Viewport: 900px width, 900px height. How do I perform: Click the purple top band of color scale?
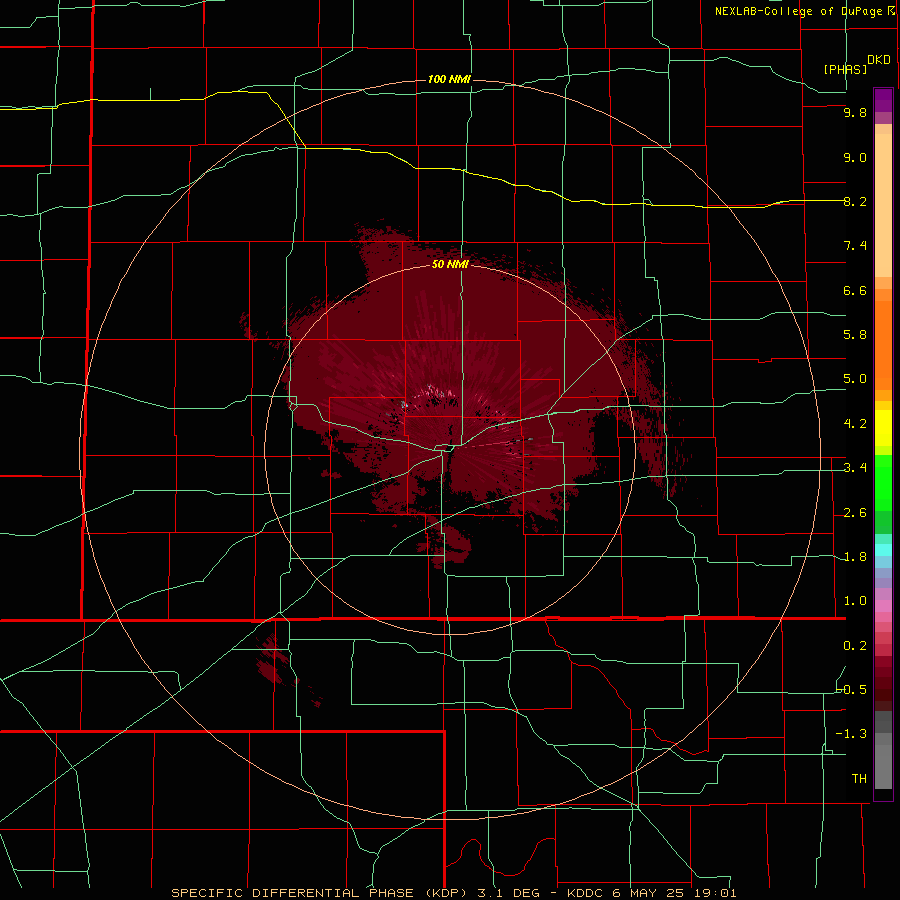pyautogui.click(x=883, y=100)
